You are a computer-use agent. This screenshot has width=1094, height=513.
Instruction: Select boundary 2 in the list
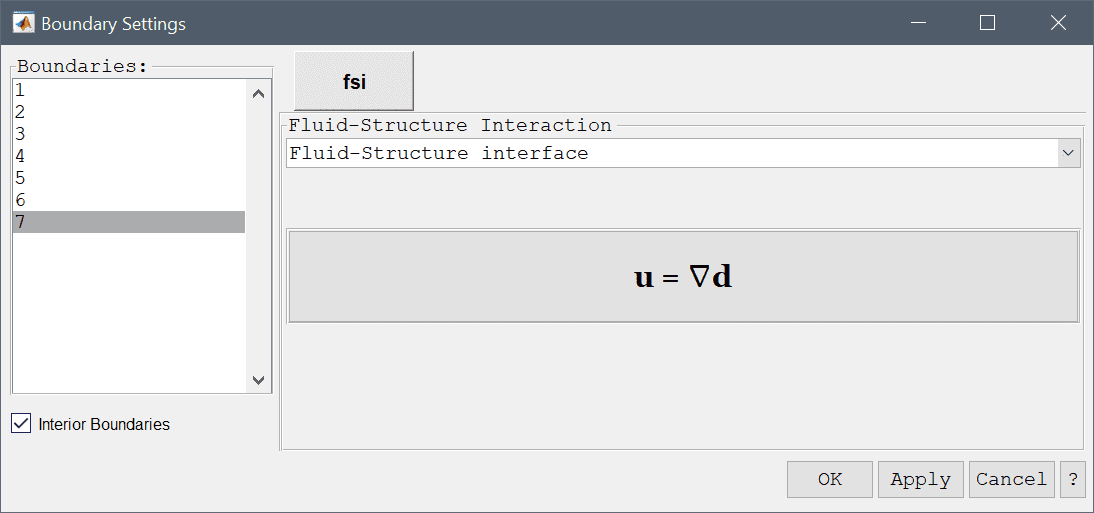coord(129,112)
